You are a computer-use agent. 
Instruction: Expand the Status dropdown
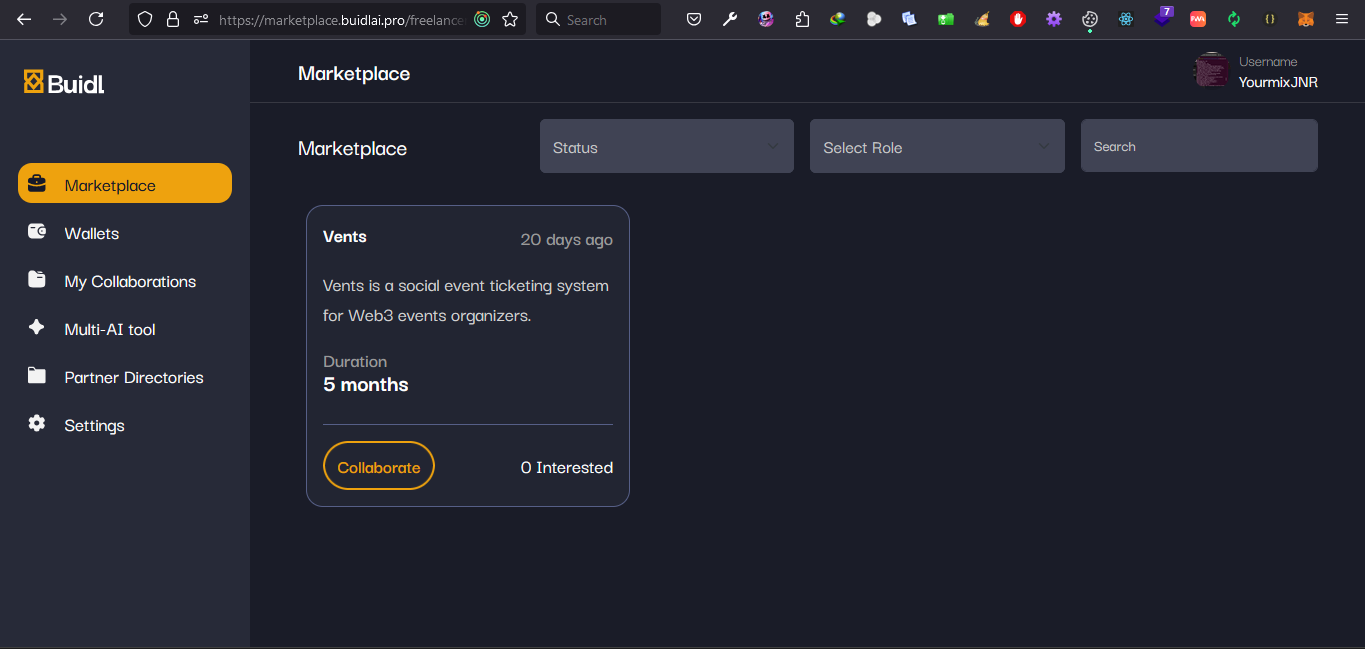(666, 147)
